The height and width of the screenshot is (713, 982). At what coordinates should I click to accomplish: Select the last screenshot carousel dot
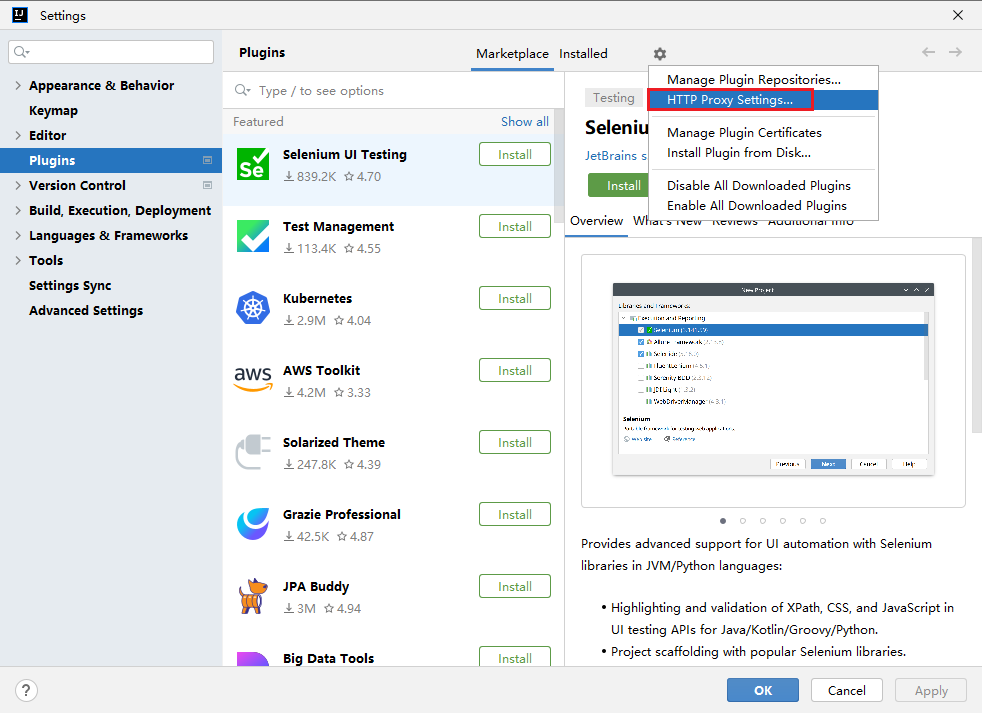pos(823,521)
